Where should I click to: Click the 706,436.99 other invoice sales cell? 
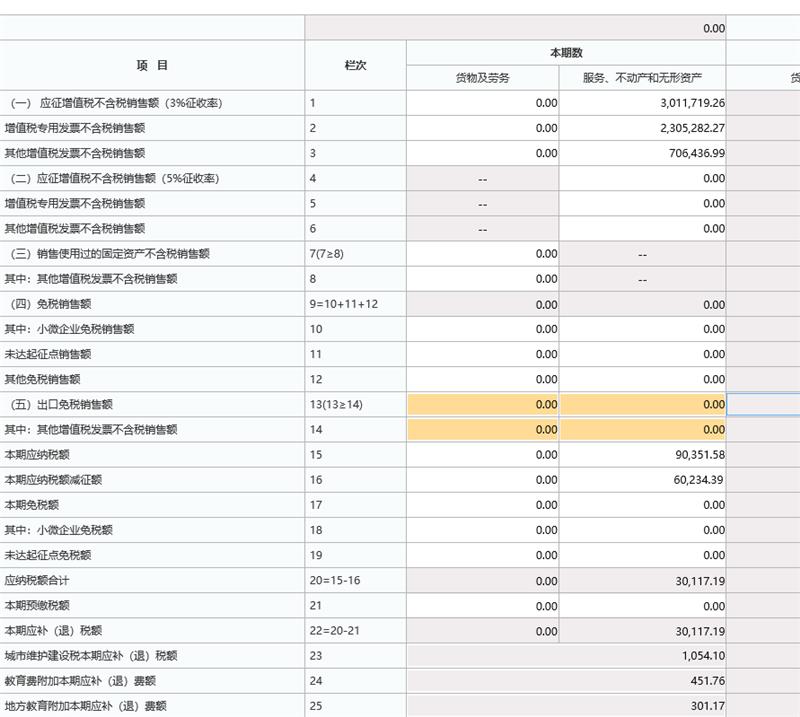pos(642,153)
